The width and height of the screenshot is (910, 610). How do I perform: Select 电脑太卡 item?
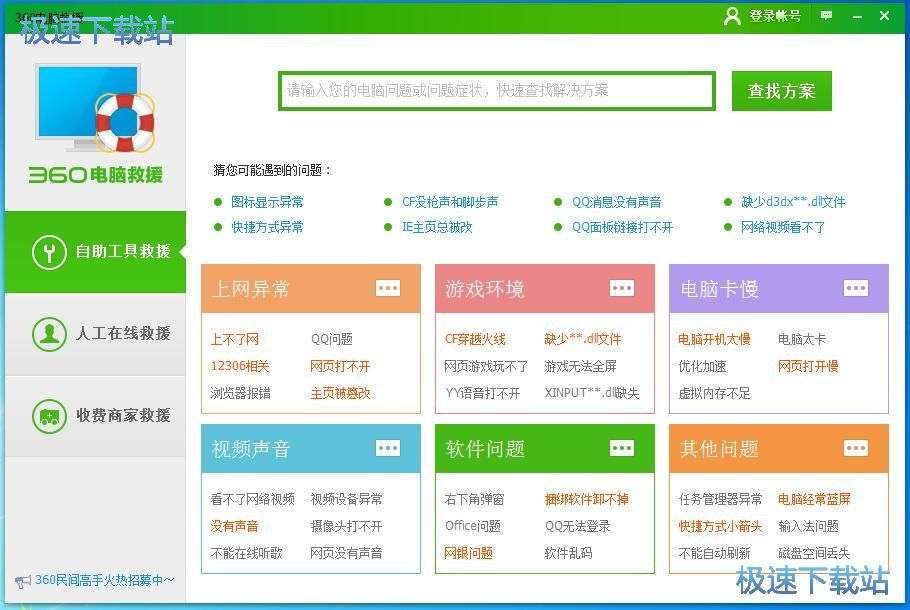801,339
